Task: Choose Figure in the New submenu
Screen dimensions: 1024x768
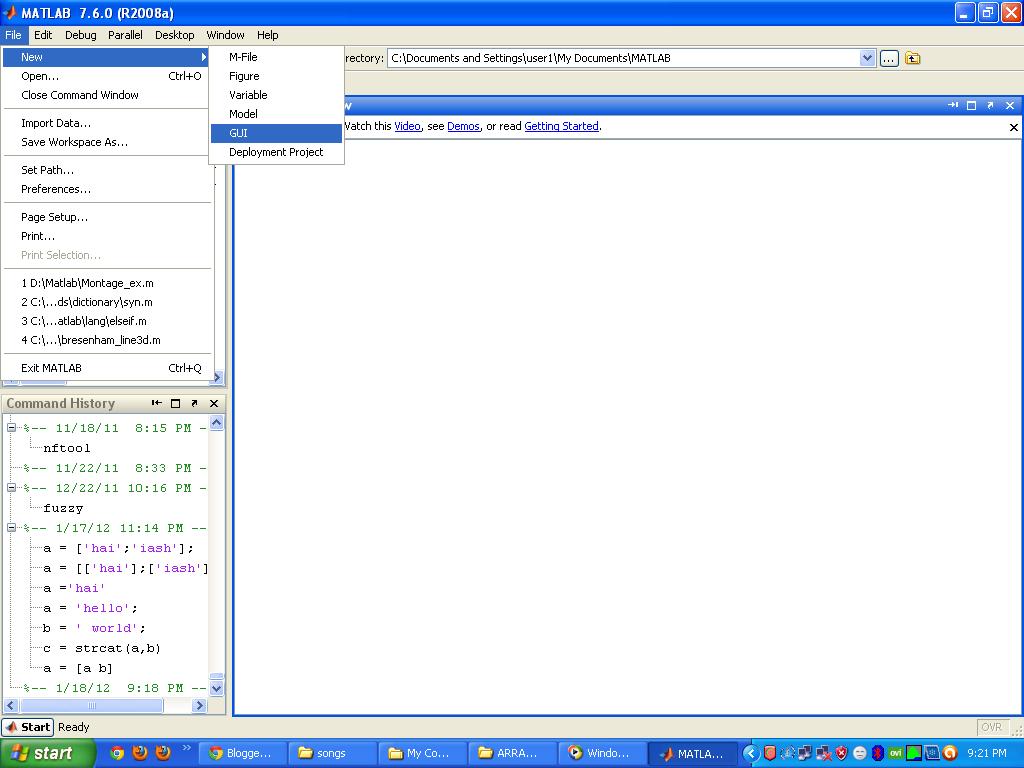Action: [x=276, y=76]
